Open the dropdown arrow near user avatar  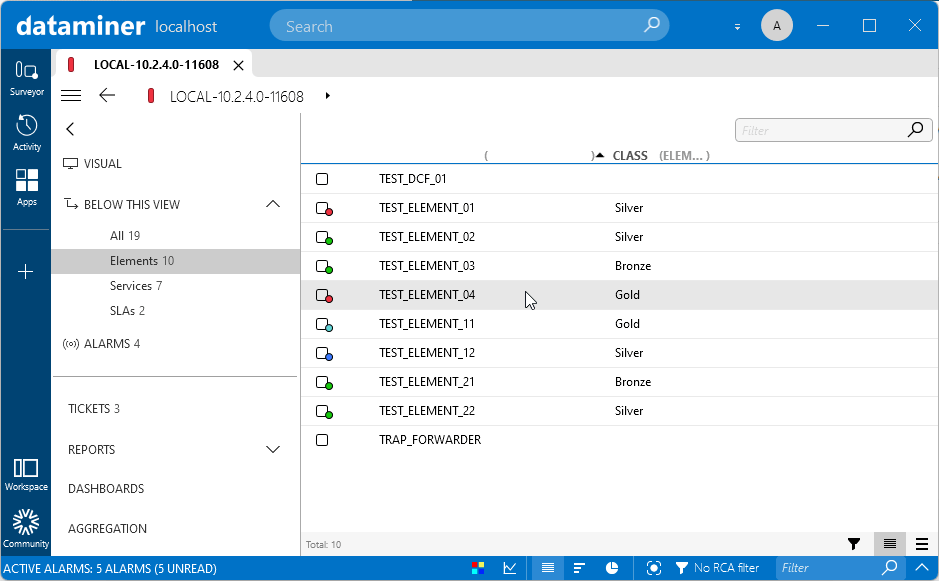coord(737,27)
